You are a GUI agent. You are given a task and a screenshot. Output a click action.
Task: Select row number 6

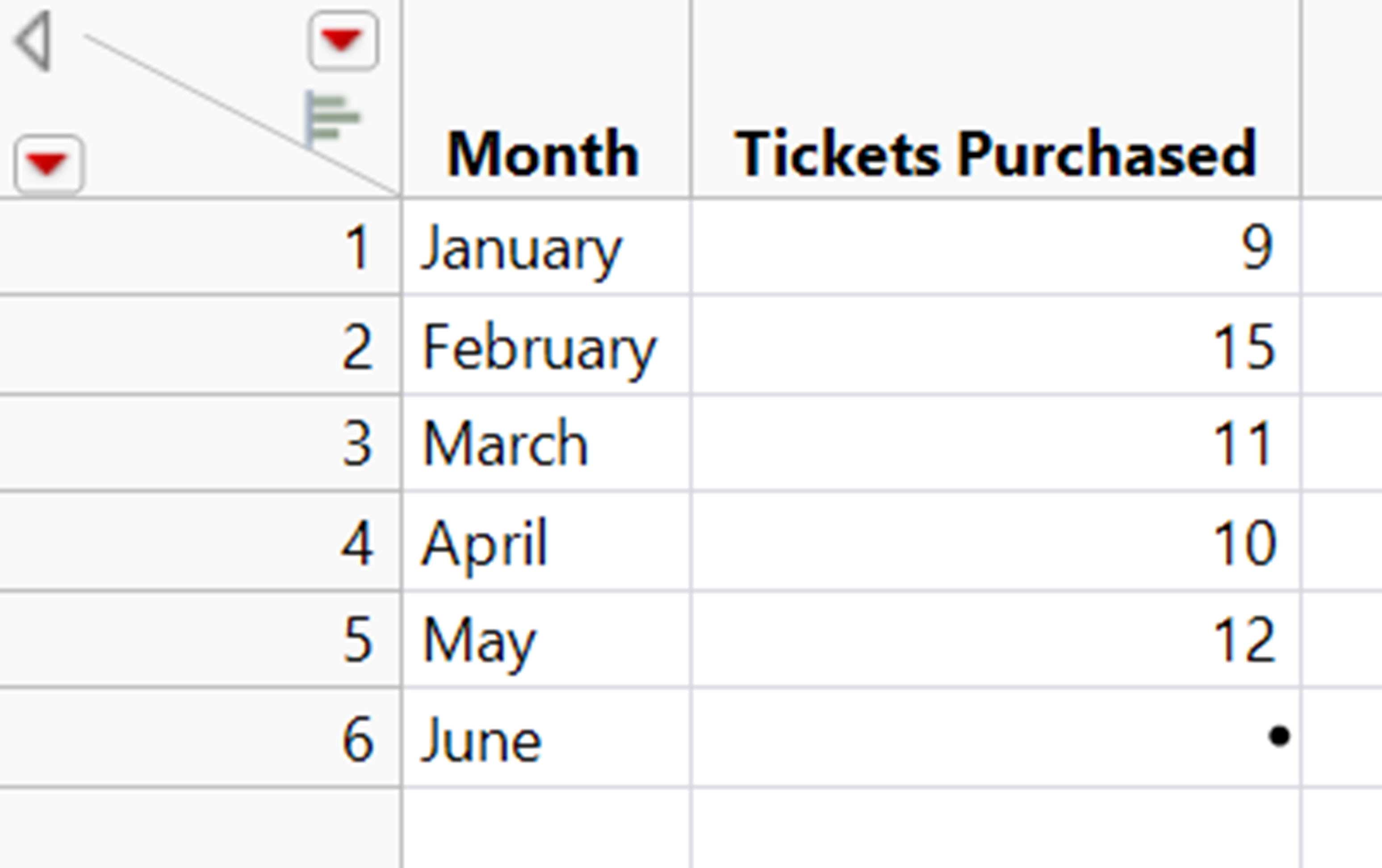pyautogui.click(x=200, y=737)
